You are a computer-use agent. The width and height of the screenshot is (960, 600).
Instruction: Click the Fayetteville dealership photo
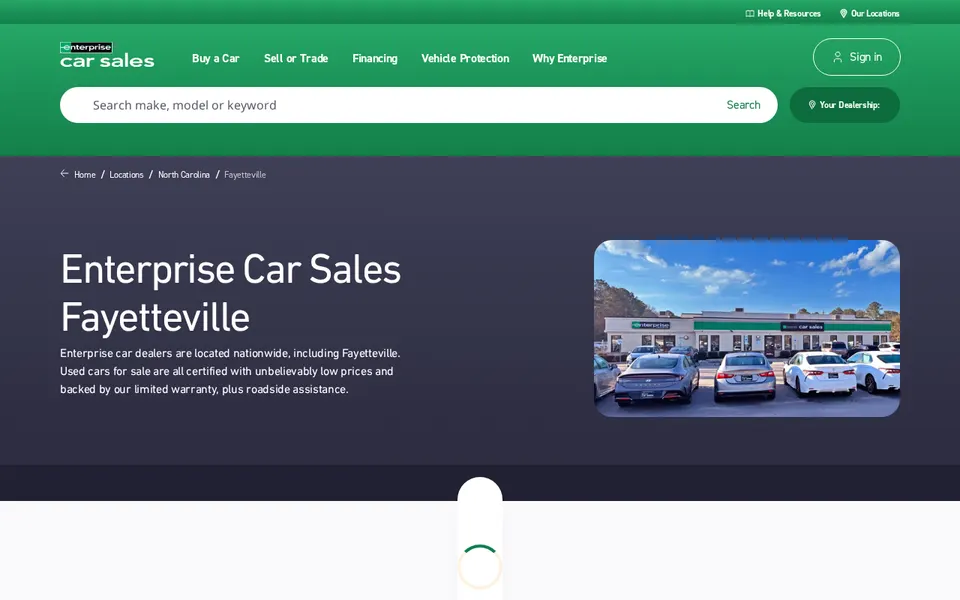coord(747,328)
